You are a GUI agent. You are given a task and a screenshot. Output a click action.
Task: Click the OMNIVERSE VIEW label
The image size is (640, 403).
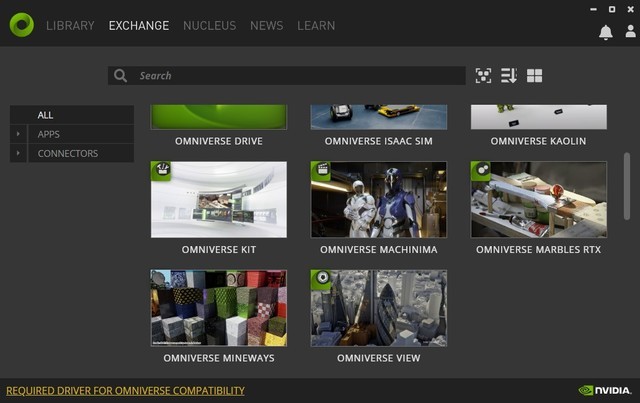(x=379, y=358)
